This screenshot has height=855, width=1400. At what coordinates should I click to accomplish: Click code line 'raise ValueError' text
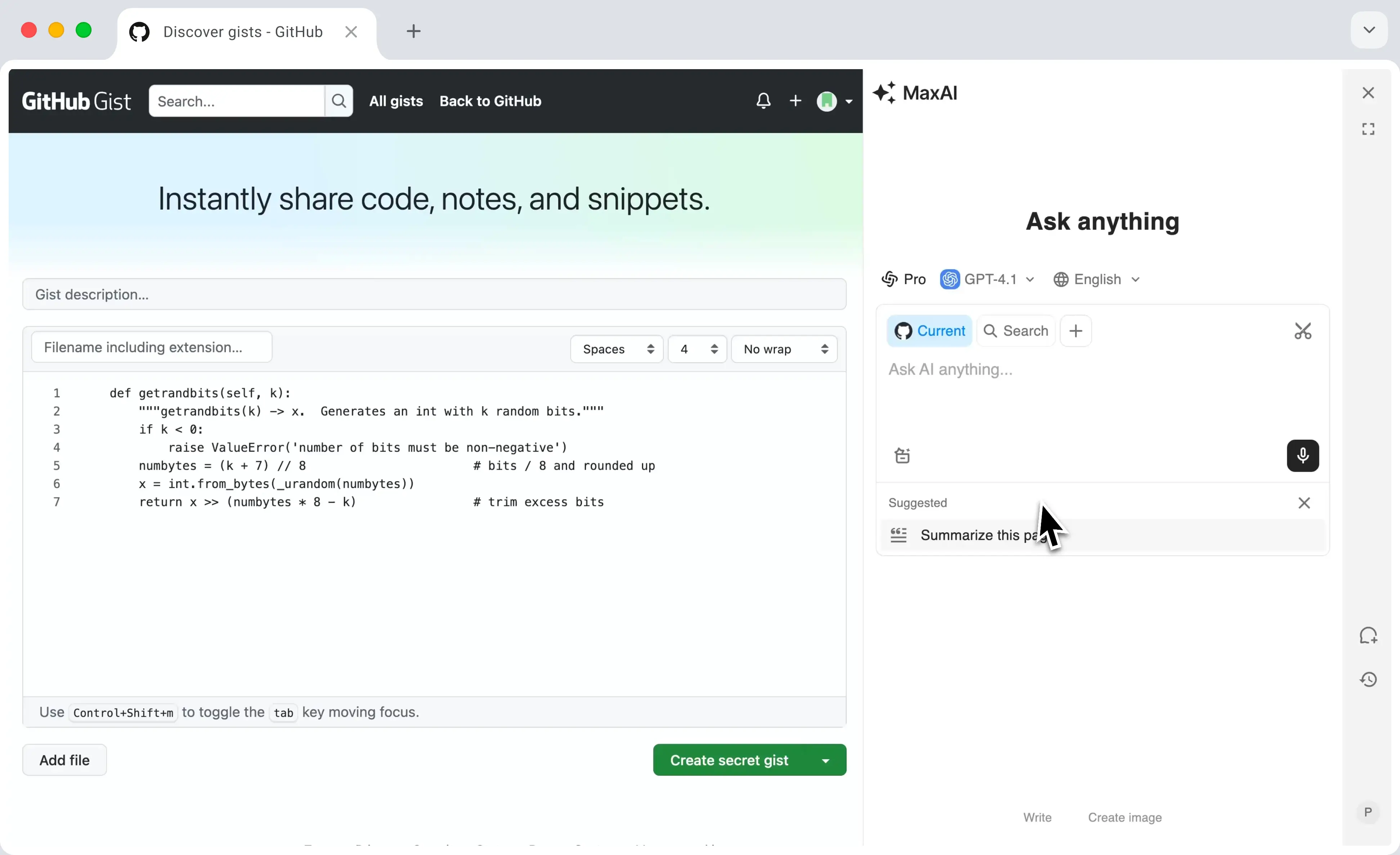368,448
